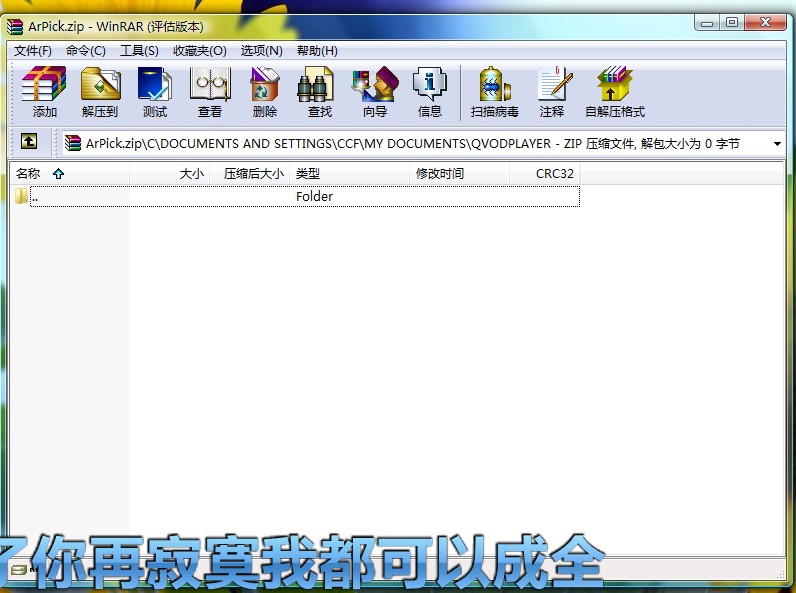Click the 添加 (Add) archive icon
Viewport: 796px width, 593px height.
44,92
